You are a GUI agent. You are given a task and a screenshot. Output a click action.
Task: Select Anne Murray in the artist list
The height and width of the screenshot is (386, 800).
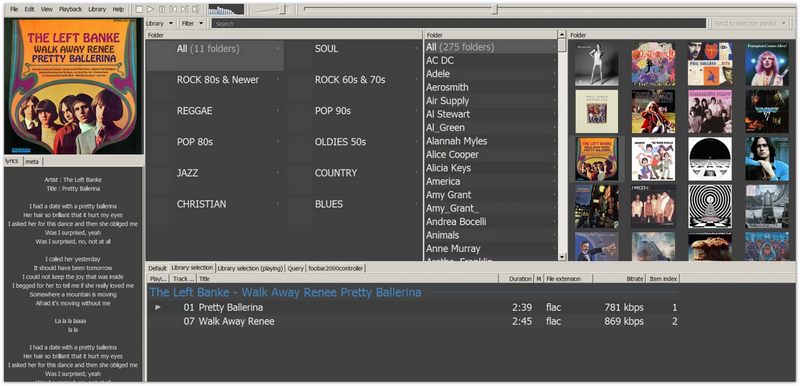coord(491,249)
